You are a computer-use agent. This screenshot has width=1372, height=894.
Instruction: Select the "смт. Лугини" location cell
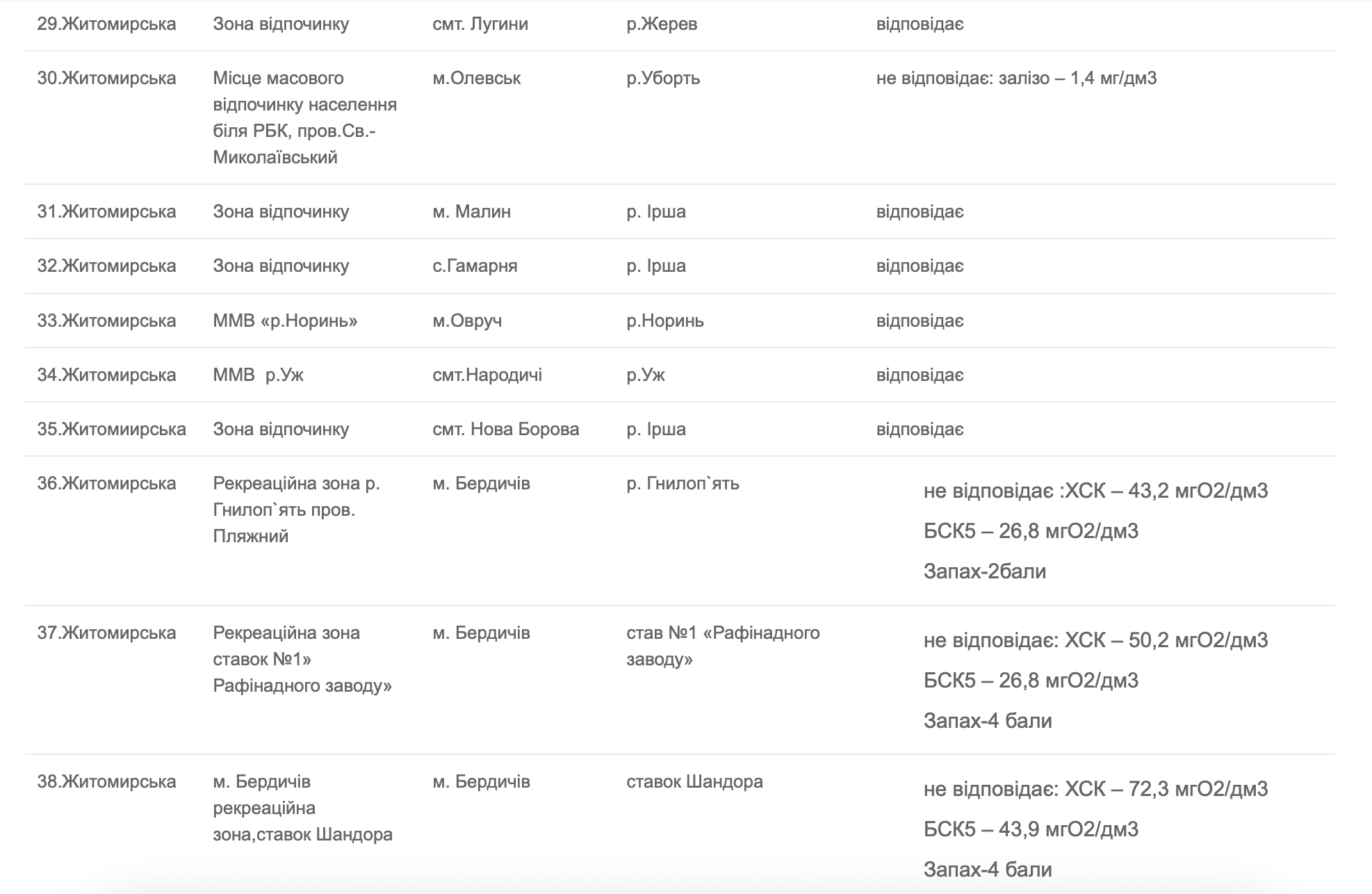(x=480, y=24)
